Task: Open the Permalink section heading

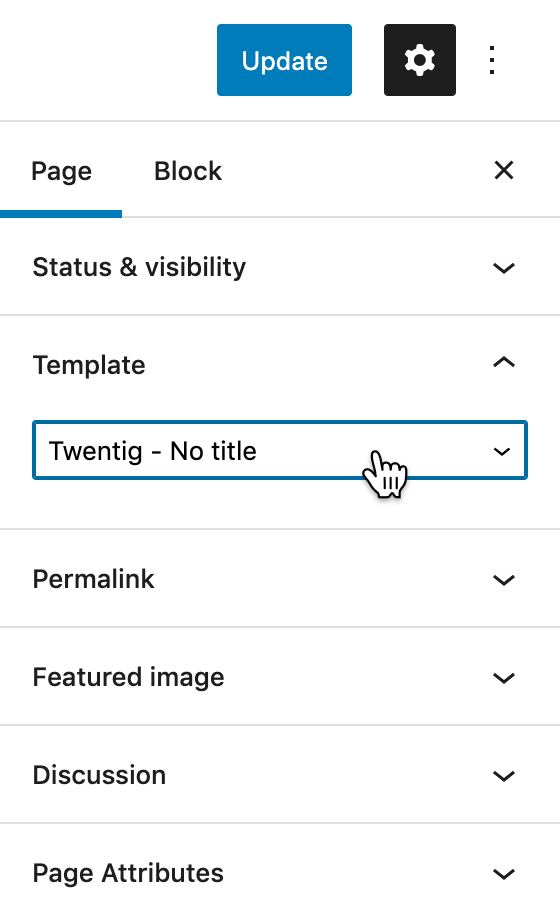Action: coord(93,579)
